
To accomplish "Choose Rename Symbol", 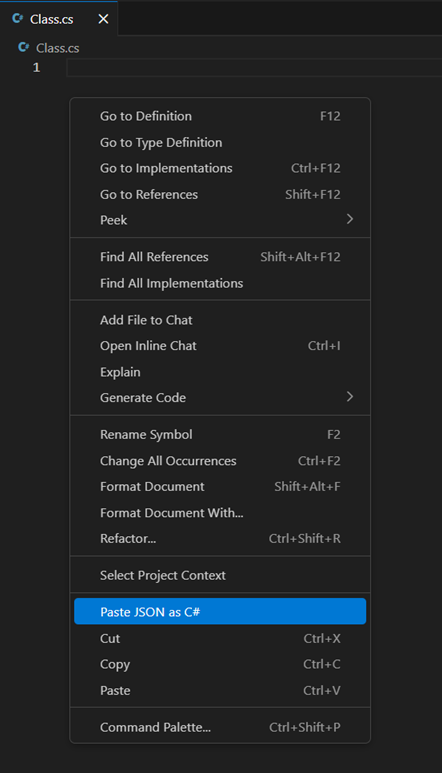I will click(220, 434).
